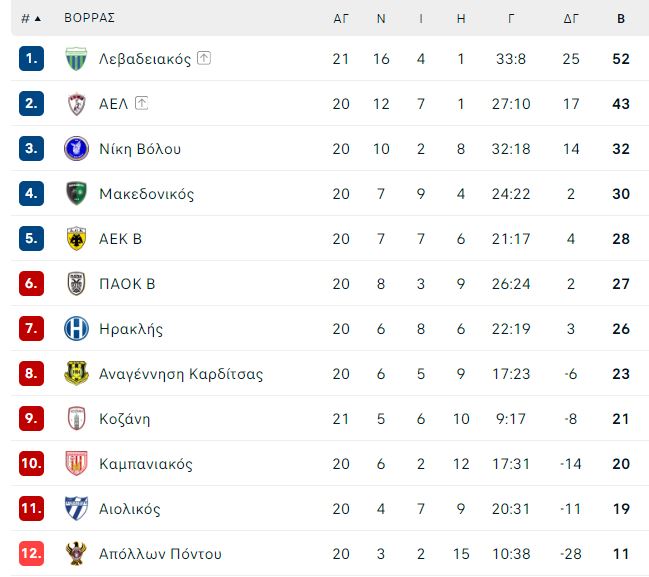Open the Κοζάνη team name link
Screen dimensions: 649x577
[x=125, y=419]
